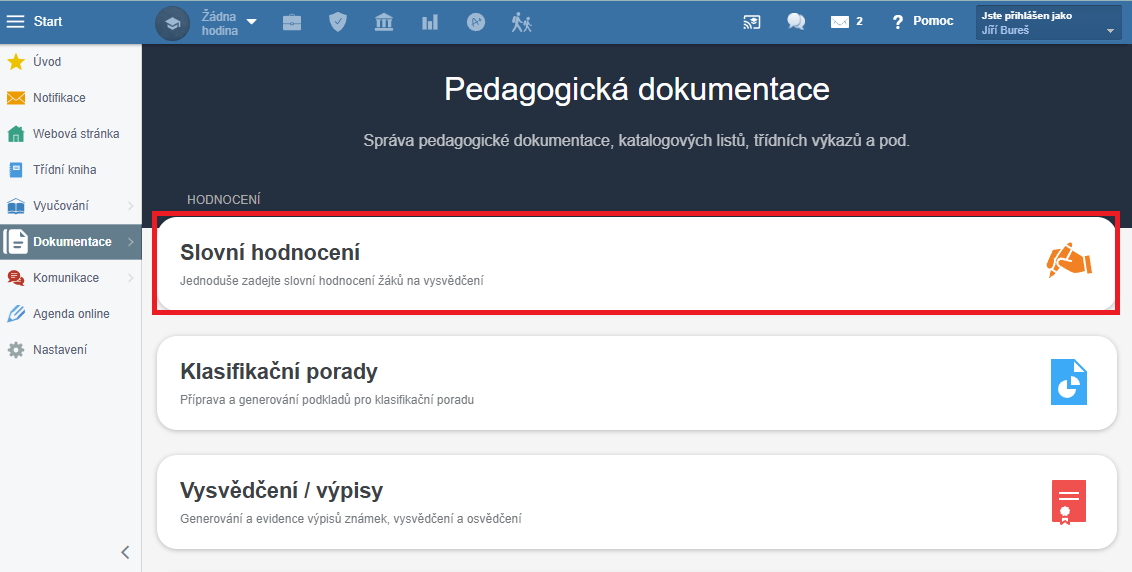Expand the Vyučování submenu chevron
The width and height of the screenshot is (1132, 572).
pos(131,206)
